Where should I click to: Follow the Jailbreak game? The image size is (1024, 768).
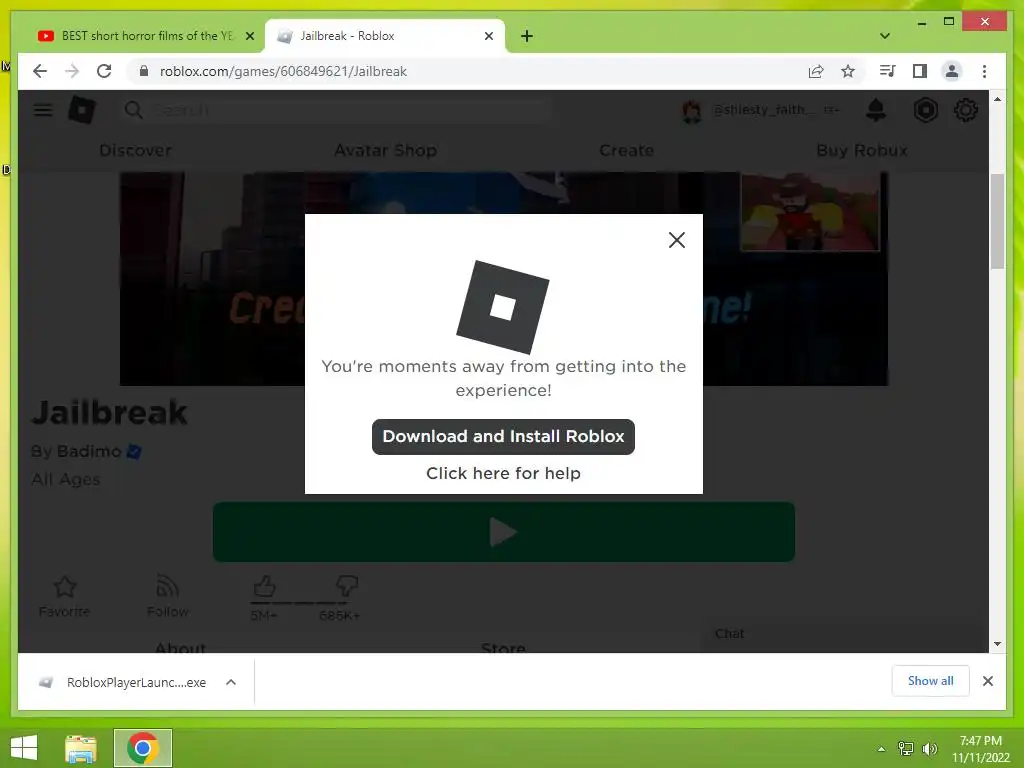(168, 596)
